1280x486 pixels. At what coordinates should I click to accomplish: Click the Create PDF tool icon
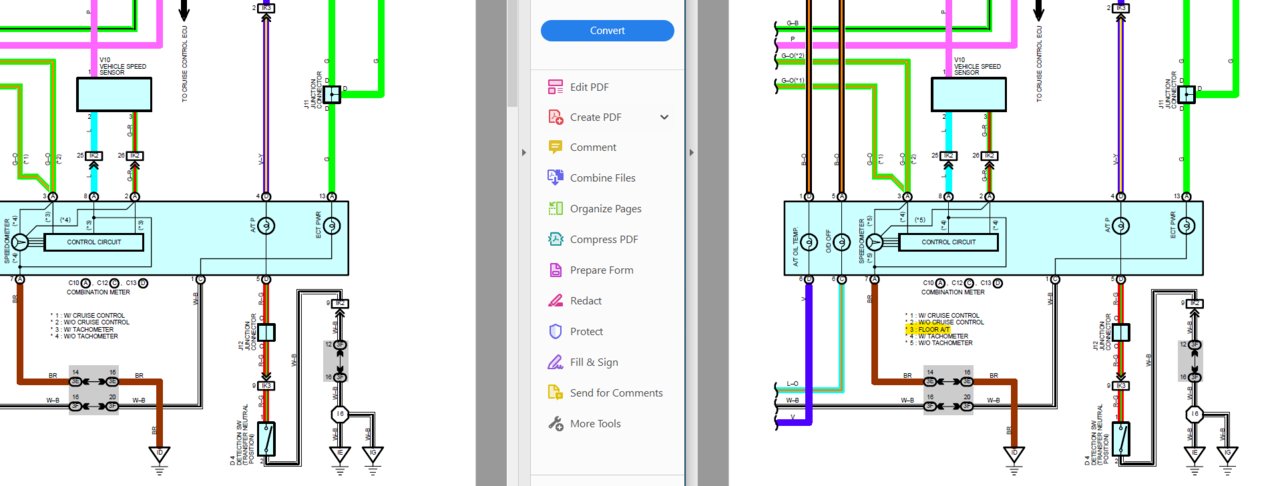coord(555,117)
